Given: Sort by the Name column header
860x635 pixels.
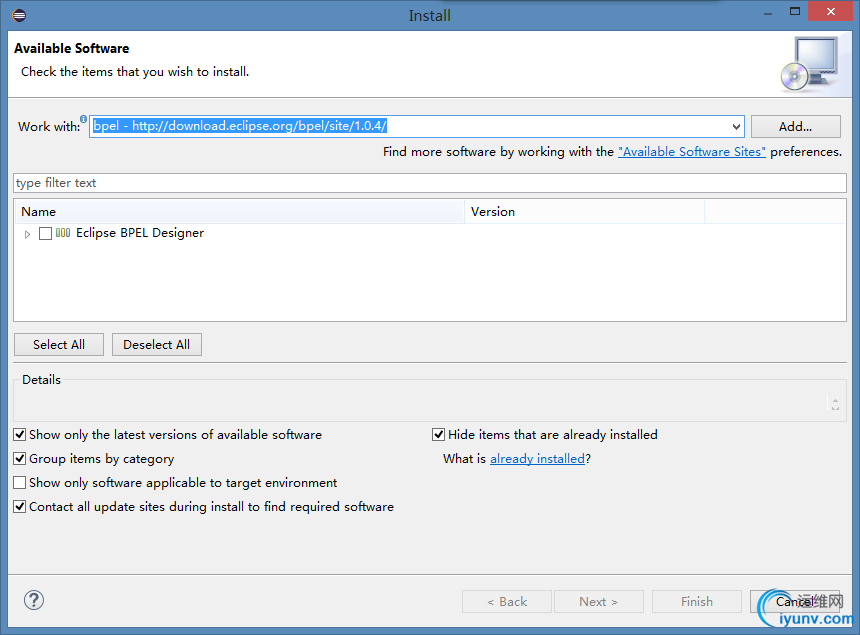Looking at the screenshot, I should [239, 212].
